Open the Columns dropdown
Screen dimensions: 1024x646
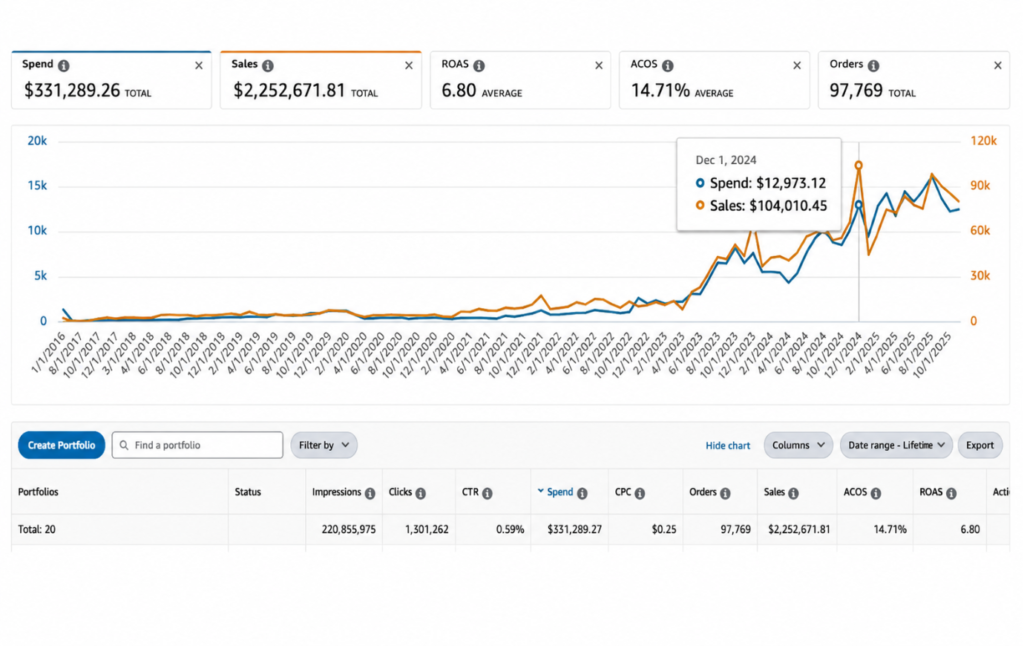798,445
